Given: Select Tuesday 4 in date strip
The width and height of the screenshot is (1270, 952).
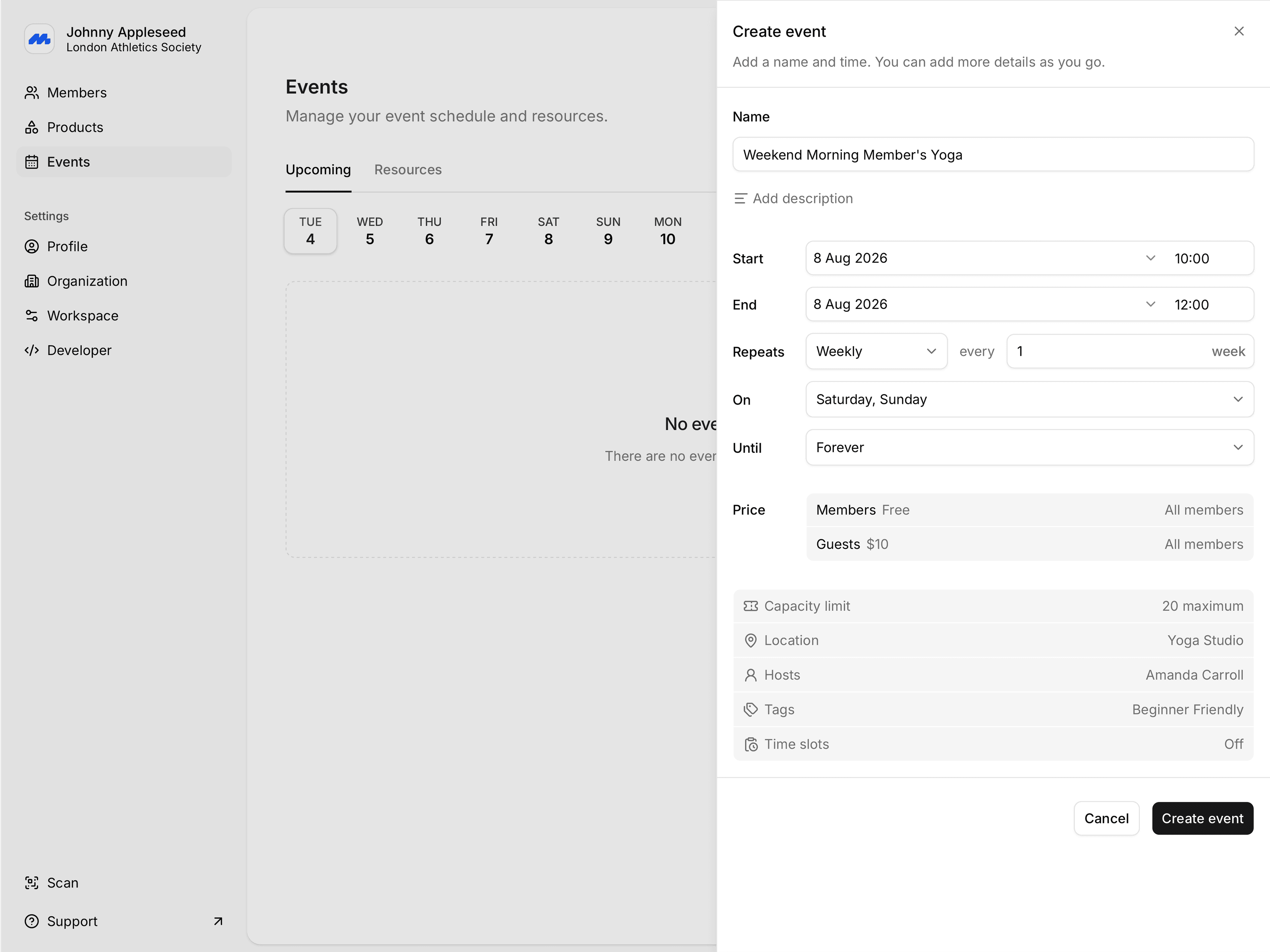Looking at the screenshot, I should [311, 231].
